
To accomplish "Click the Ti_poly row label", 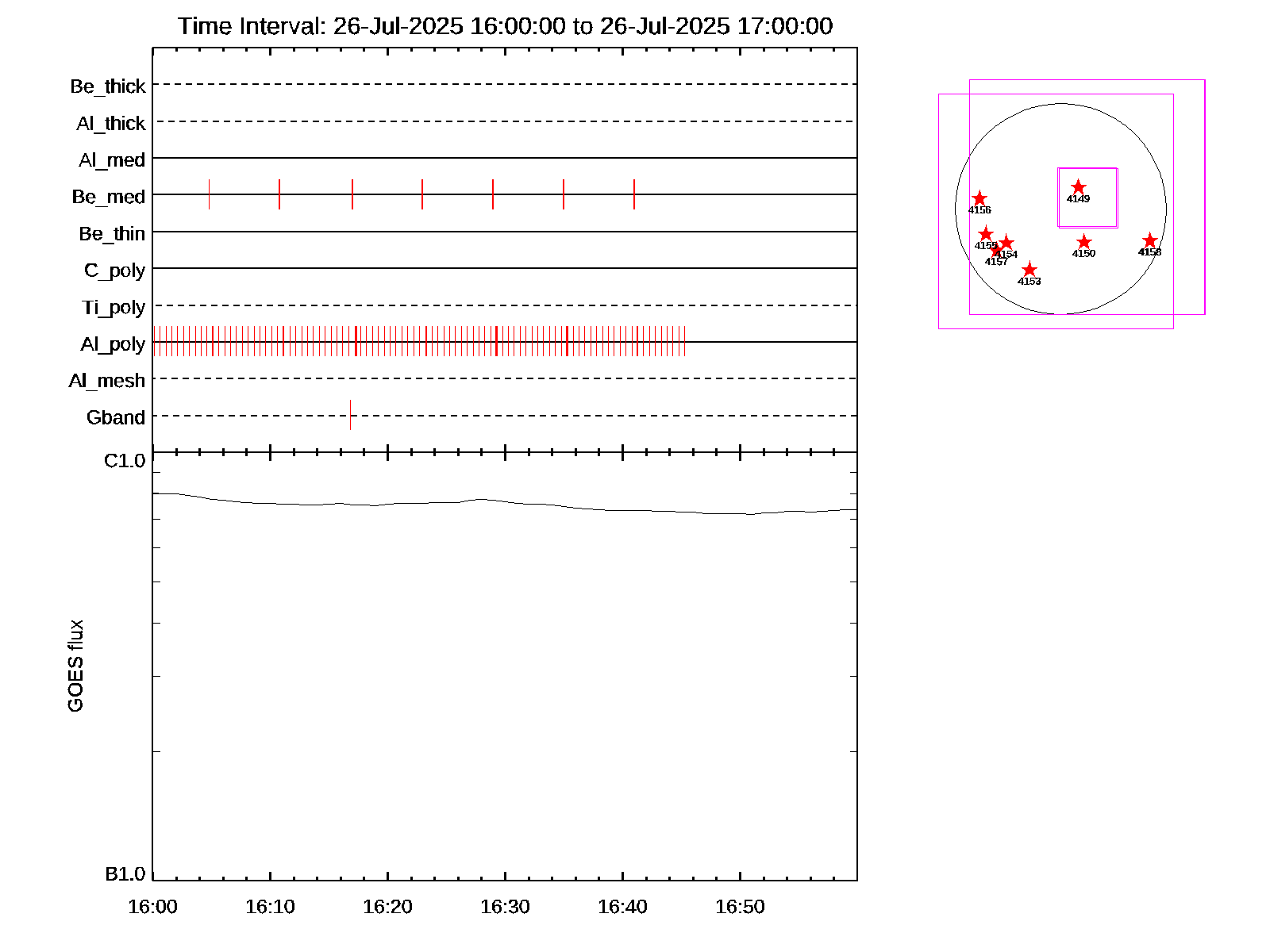I will (114, 307).
